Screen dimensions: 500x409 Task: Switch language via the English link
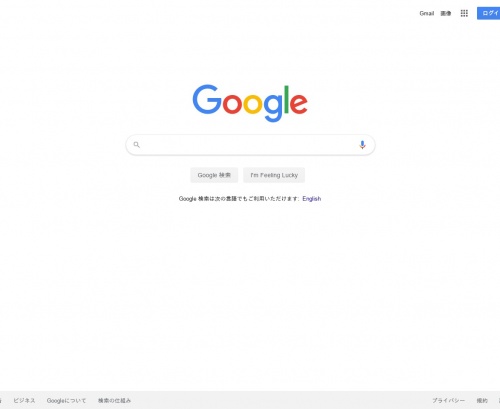312,199
